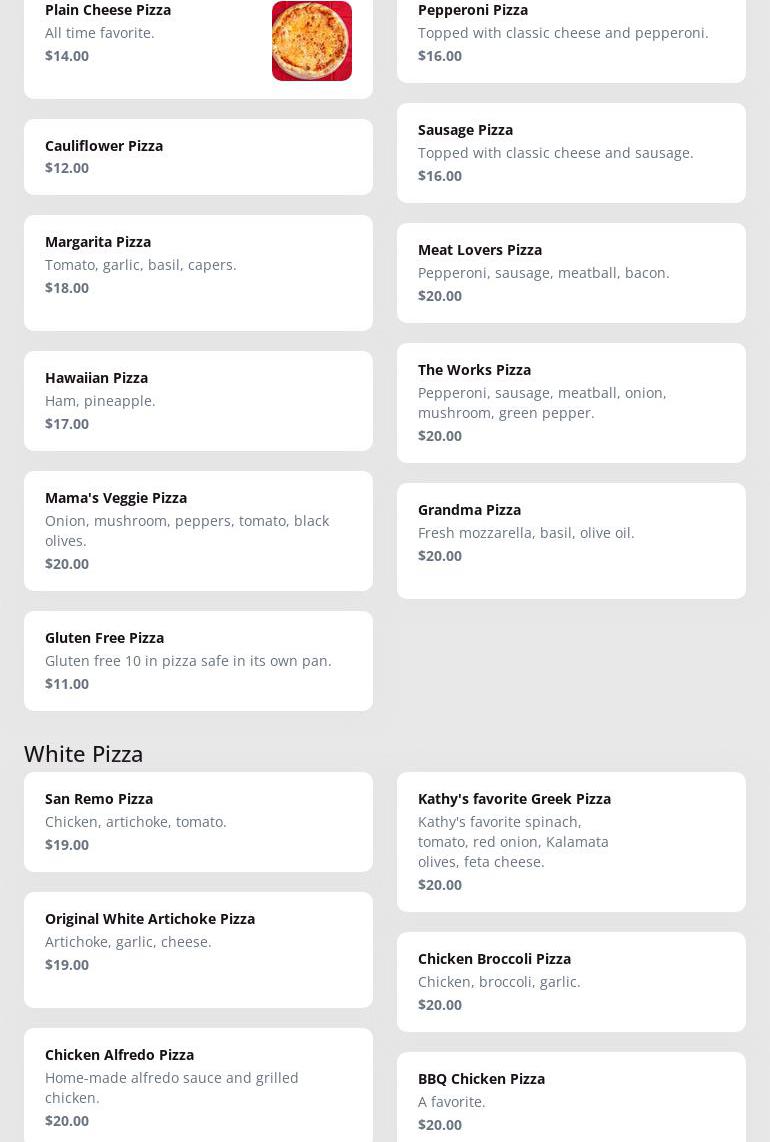Select the Hawaiian Pizza card
This screenshot has width=770, height=1142.
click(x=198, y=401)
